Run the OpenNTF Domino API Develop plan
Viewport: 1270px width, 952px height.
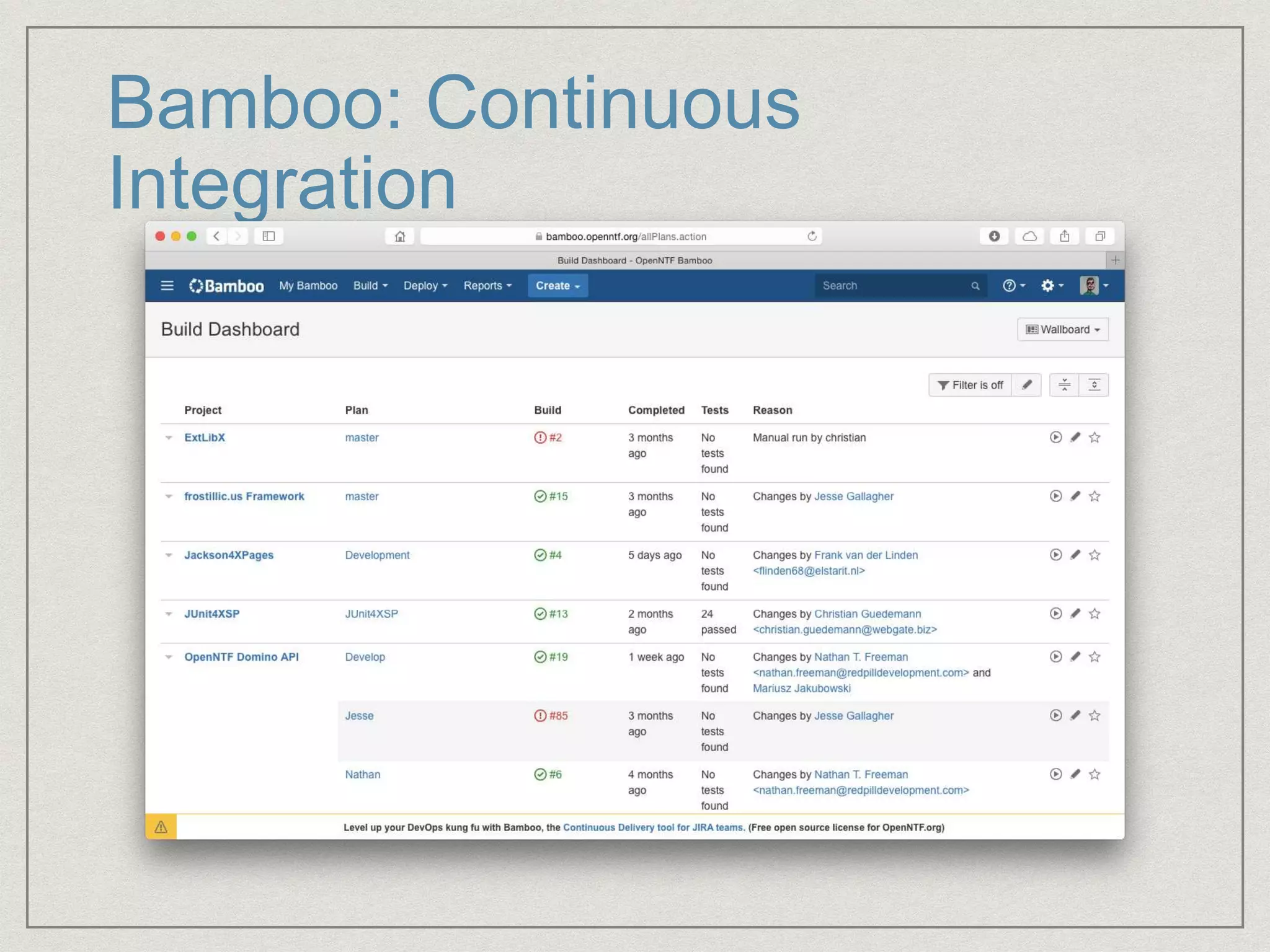(1055, 656)
